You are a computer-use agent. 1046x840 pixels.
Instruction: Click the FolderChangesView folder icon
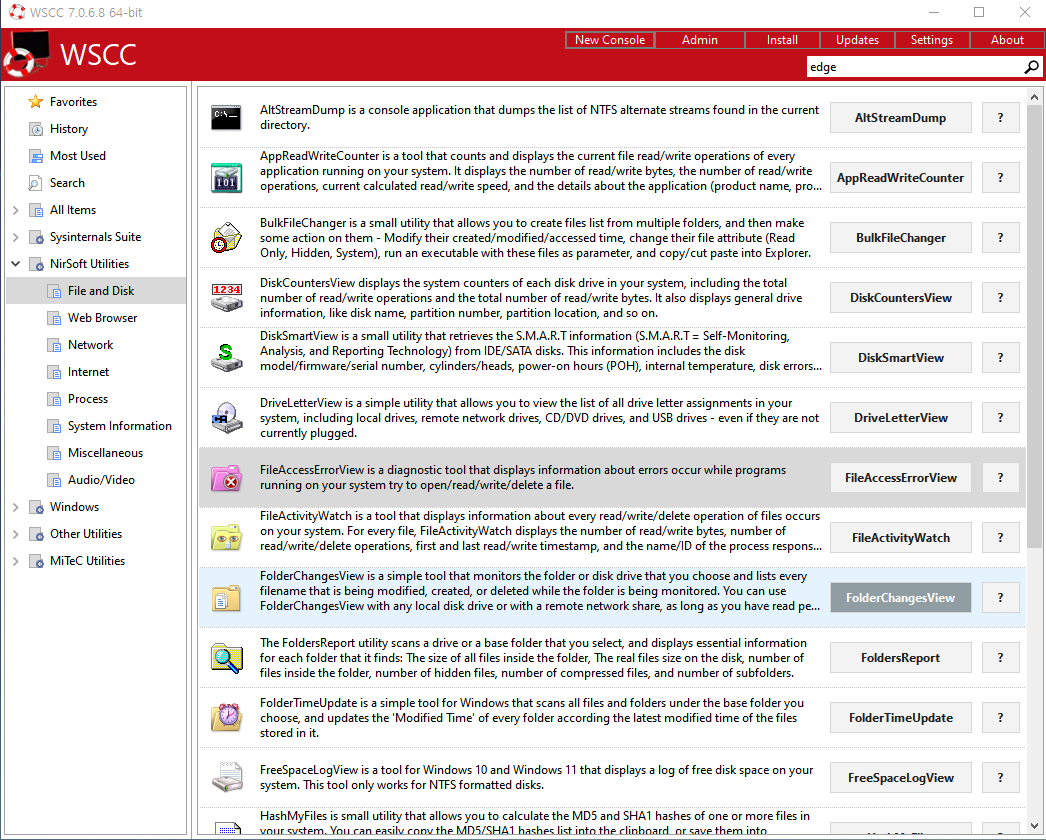[227, 598]
